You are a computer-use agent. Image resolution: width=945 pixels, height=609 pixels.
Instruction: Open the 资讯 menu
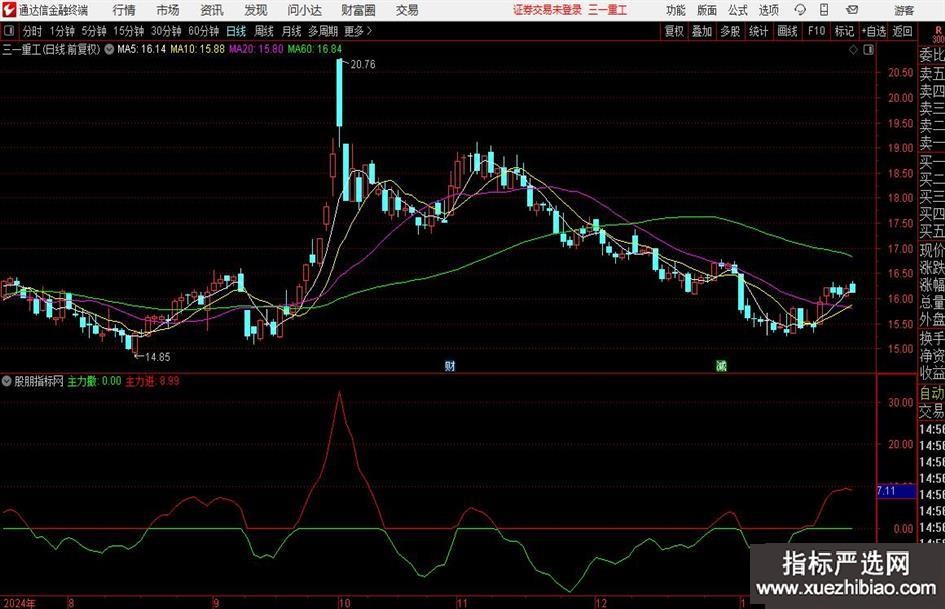coord(212,10)
